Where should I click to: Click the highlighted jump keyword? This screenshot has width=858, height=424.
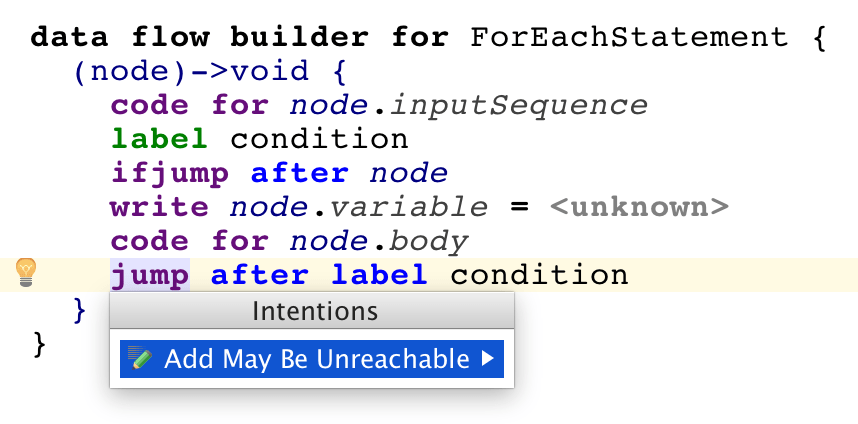coord(150,274)
